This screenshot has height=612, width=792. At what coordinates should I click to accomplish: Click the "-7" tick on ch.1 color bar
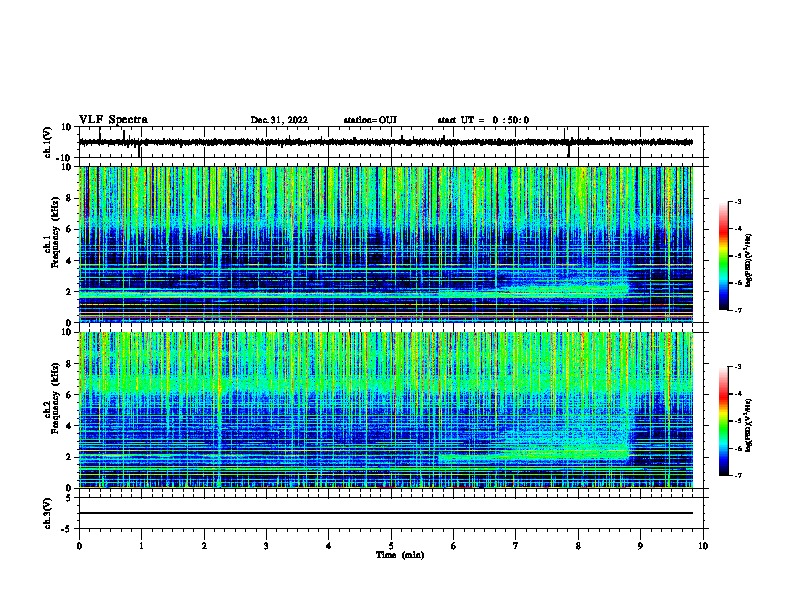tap(738, 310)
